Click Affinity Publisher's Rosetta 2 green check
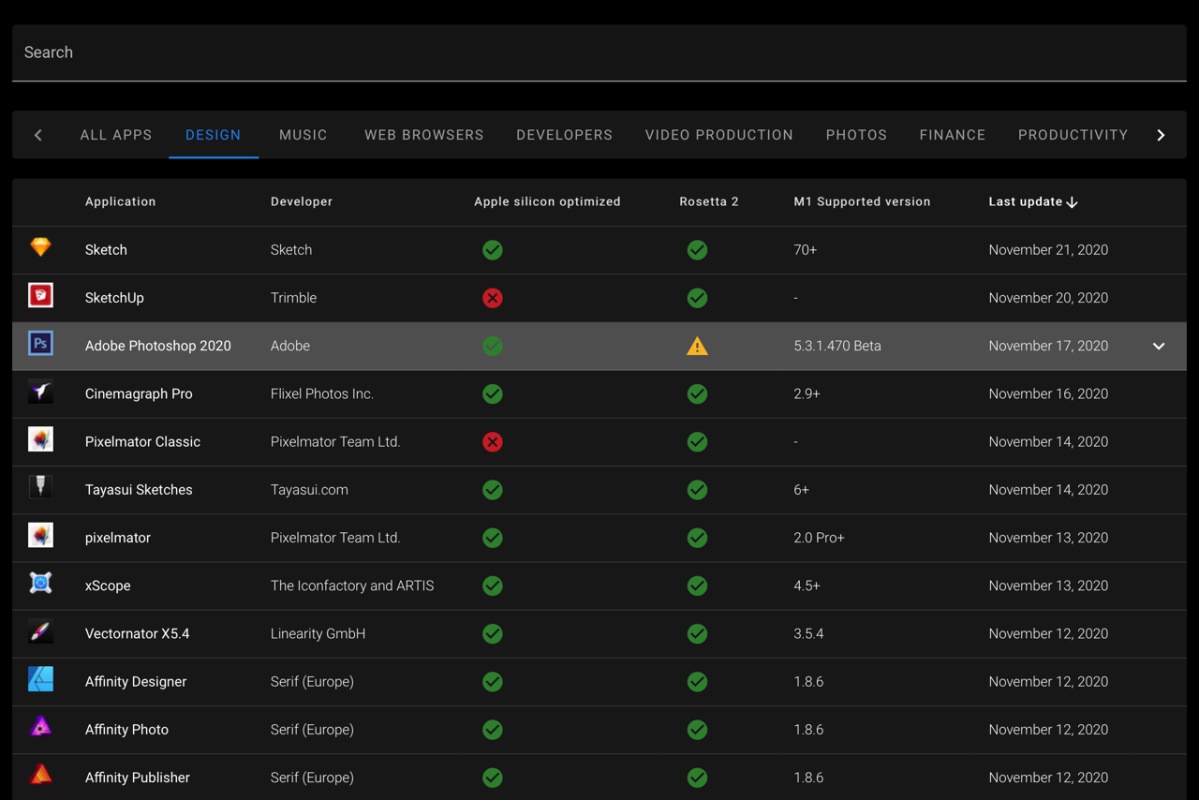1199x800 pixels. click(697, 778)
